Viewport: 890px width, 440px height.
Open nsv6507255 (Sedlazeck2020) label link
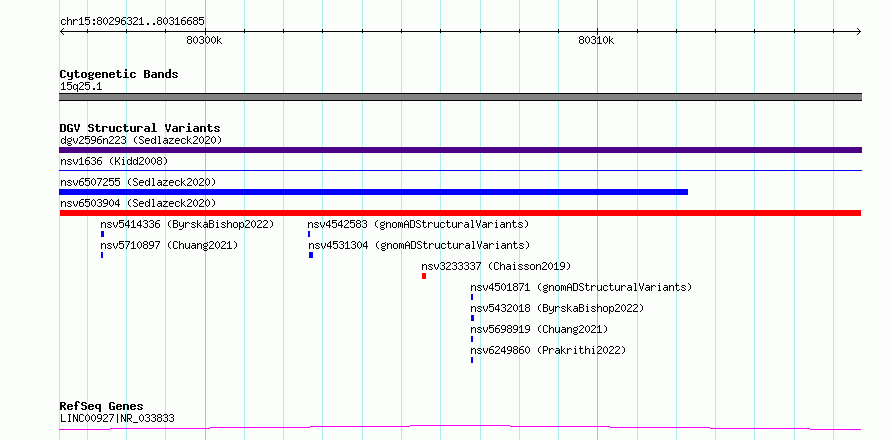tap(138, 182)
